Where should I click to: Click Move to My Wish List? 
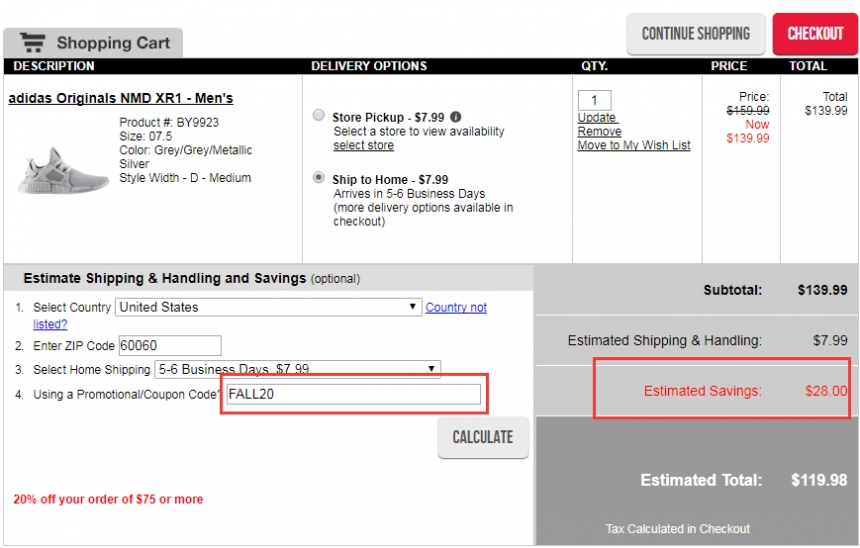point(634,145)
